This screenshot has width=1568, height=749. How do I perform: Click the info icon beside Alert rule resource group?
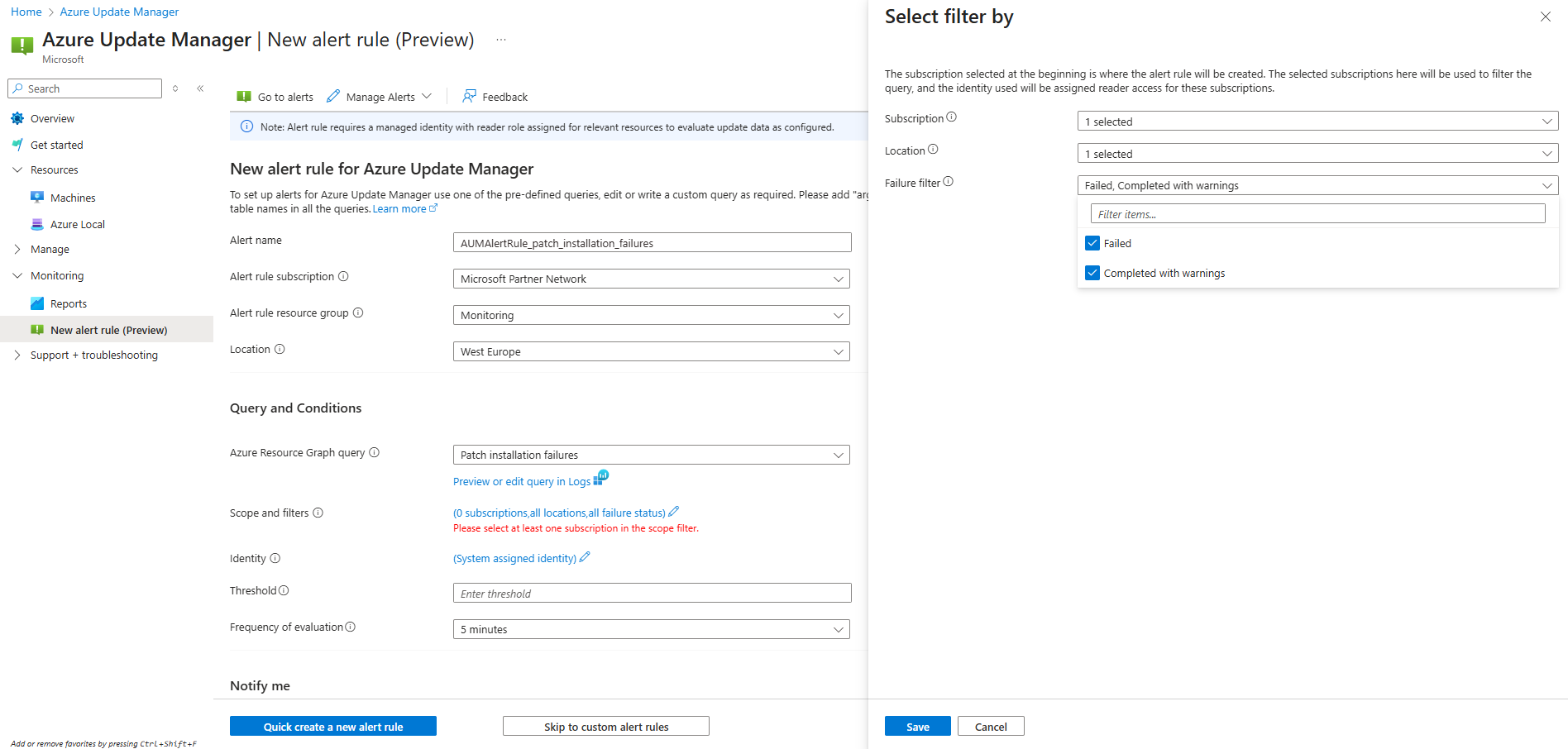[358, 312]
